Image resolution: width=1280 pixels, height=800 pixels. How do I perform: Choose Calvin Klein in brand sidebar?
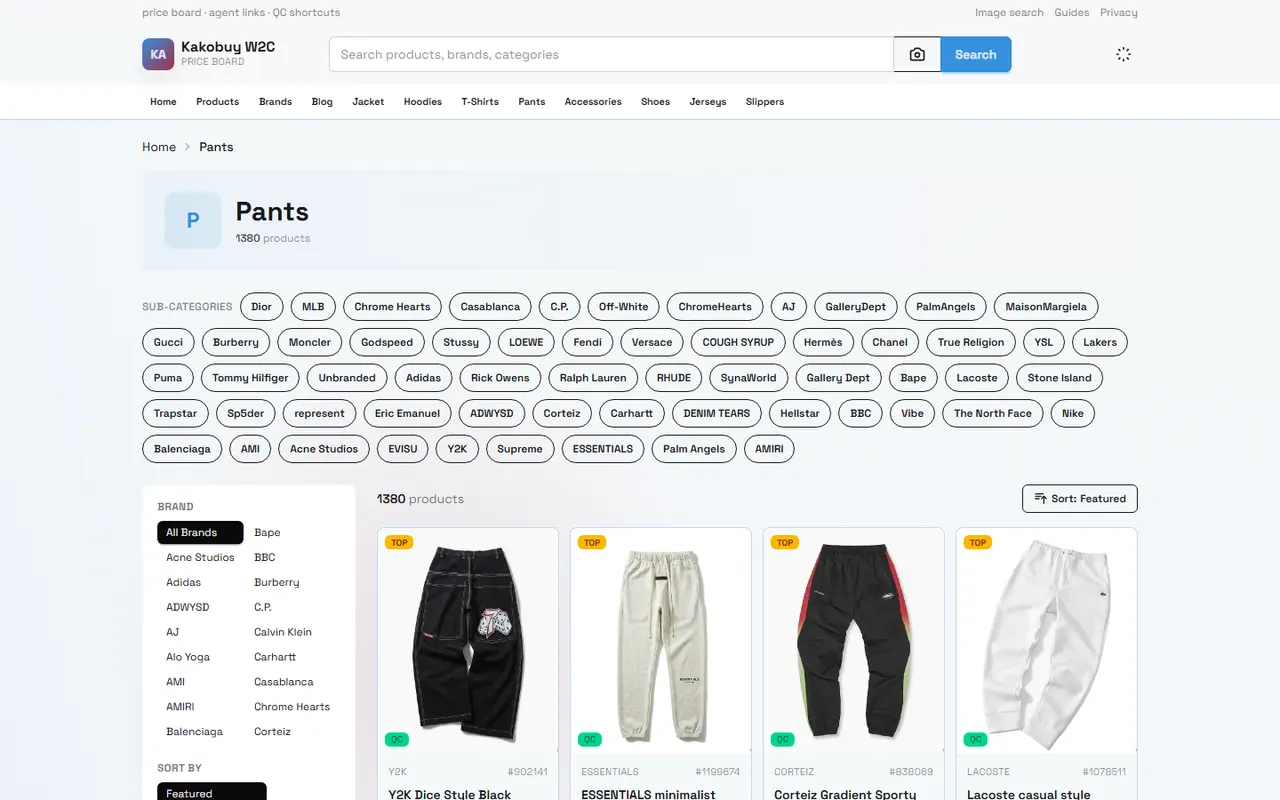283,632
